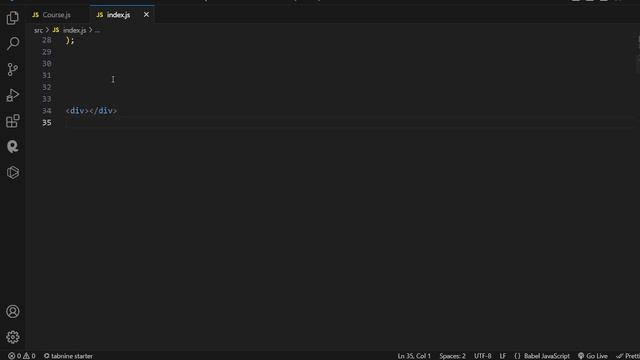Open the Explorer view in activity bar
The image size is (640, 360).
coord(13,18)
